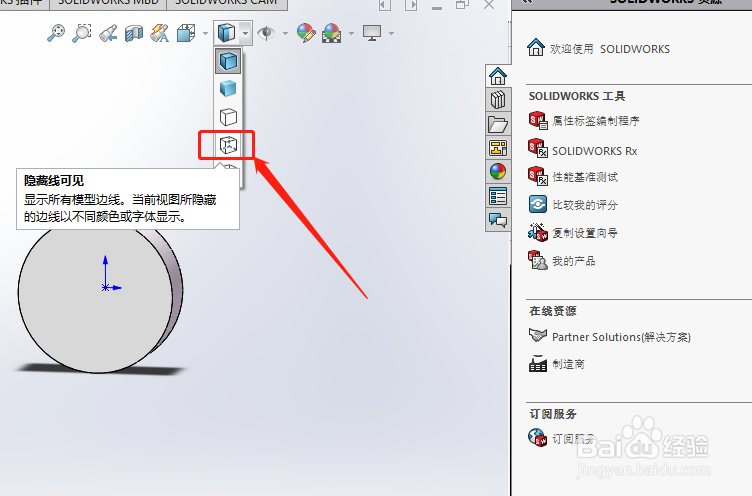Image resolution: width=752 pixels, height=496 pixels.
Task: Open the SOLIDWORKS Forum chat tab
Action: [x=498, y=220]
